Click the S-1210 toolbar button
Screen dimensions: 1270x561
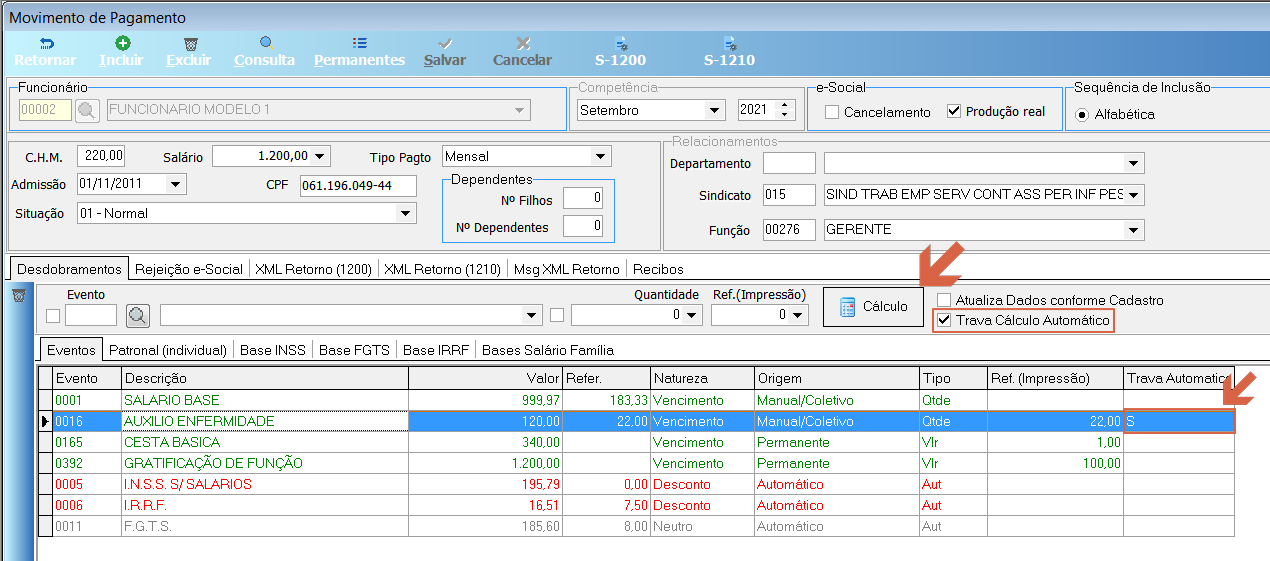coord(729,52)
